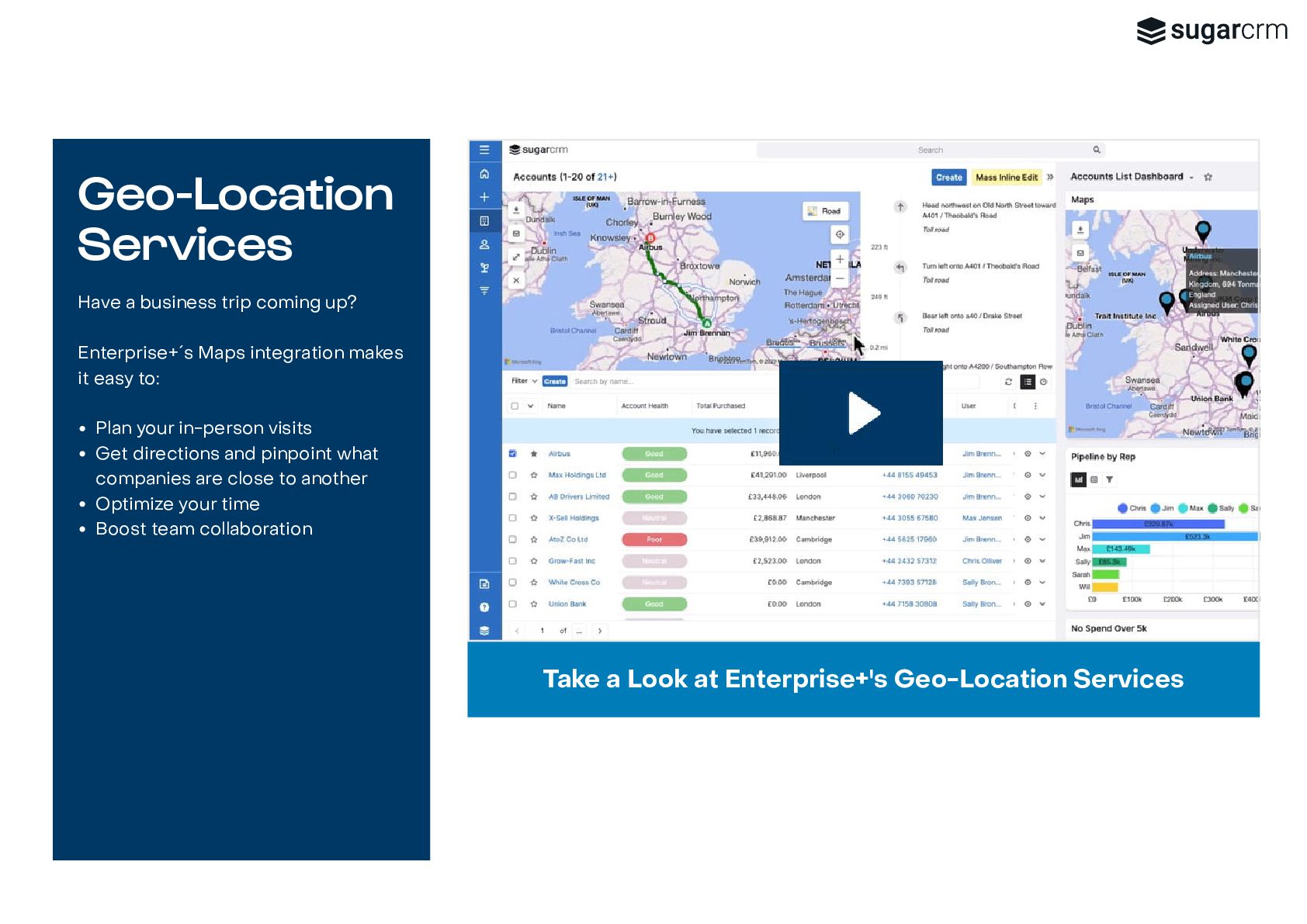Close the accounts map with X icon

(x=516, y=280)
